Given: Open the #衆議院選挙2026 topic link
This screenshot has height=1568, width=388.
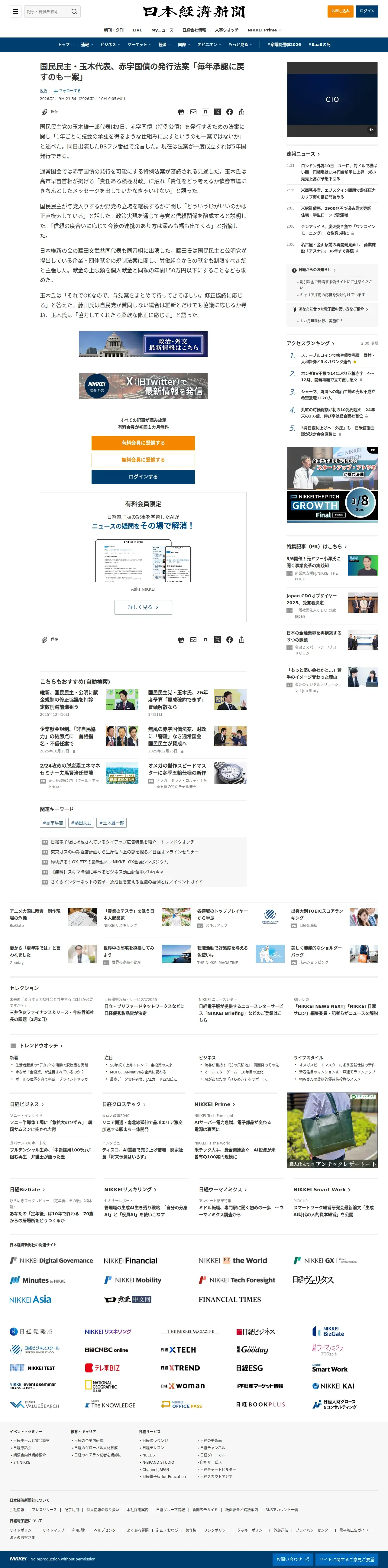Looking at the screenshot, I should click(x=284, y=44).
